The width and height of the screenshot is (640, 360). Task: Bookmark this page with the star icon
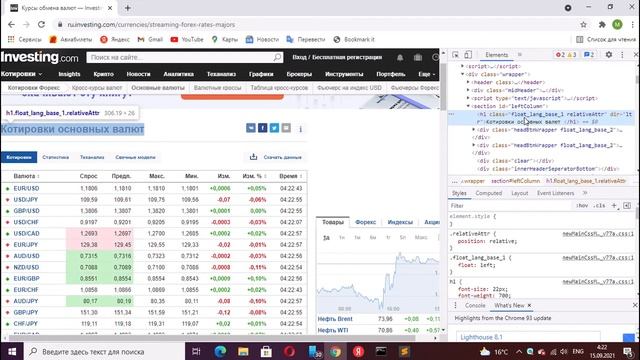pyautogui.click(x=584, y=24)
